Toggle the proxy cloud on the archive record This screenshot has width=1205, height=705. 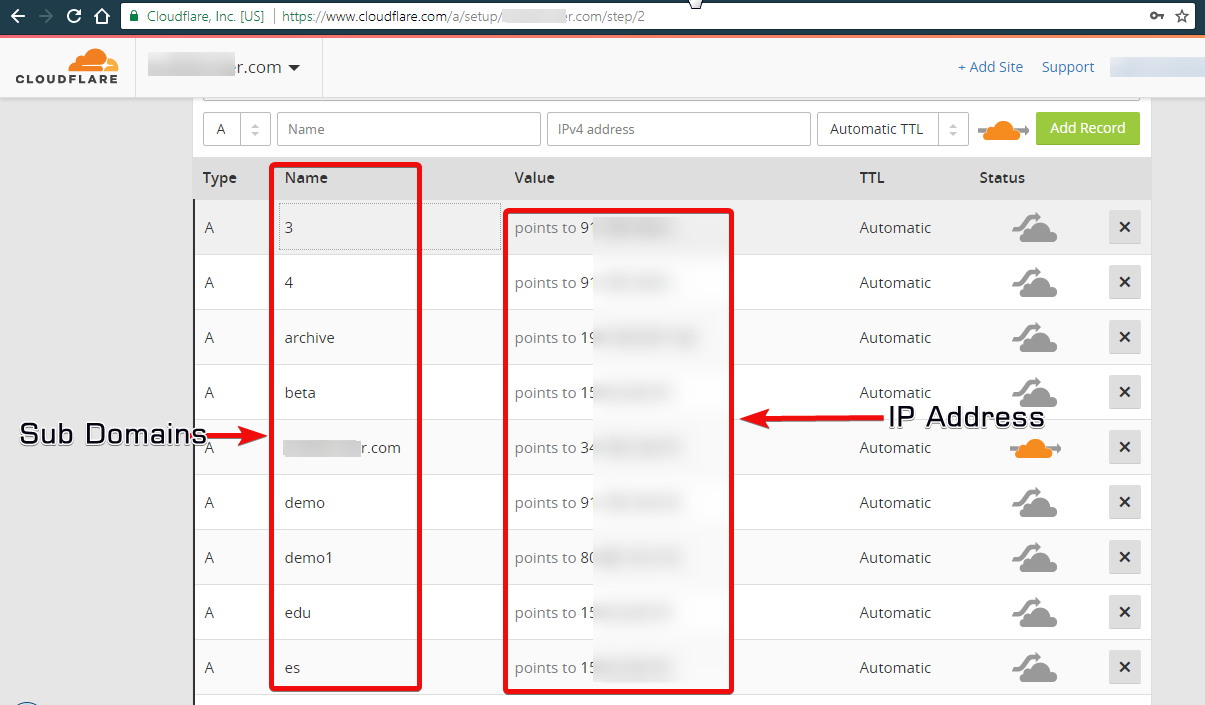[1035, 337]
